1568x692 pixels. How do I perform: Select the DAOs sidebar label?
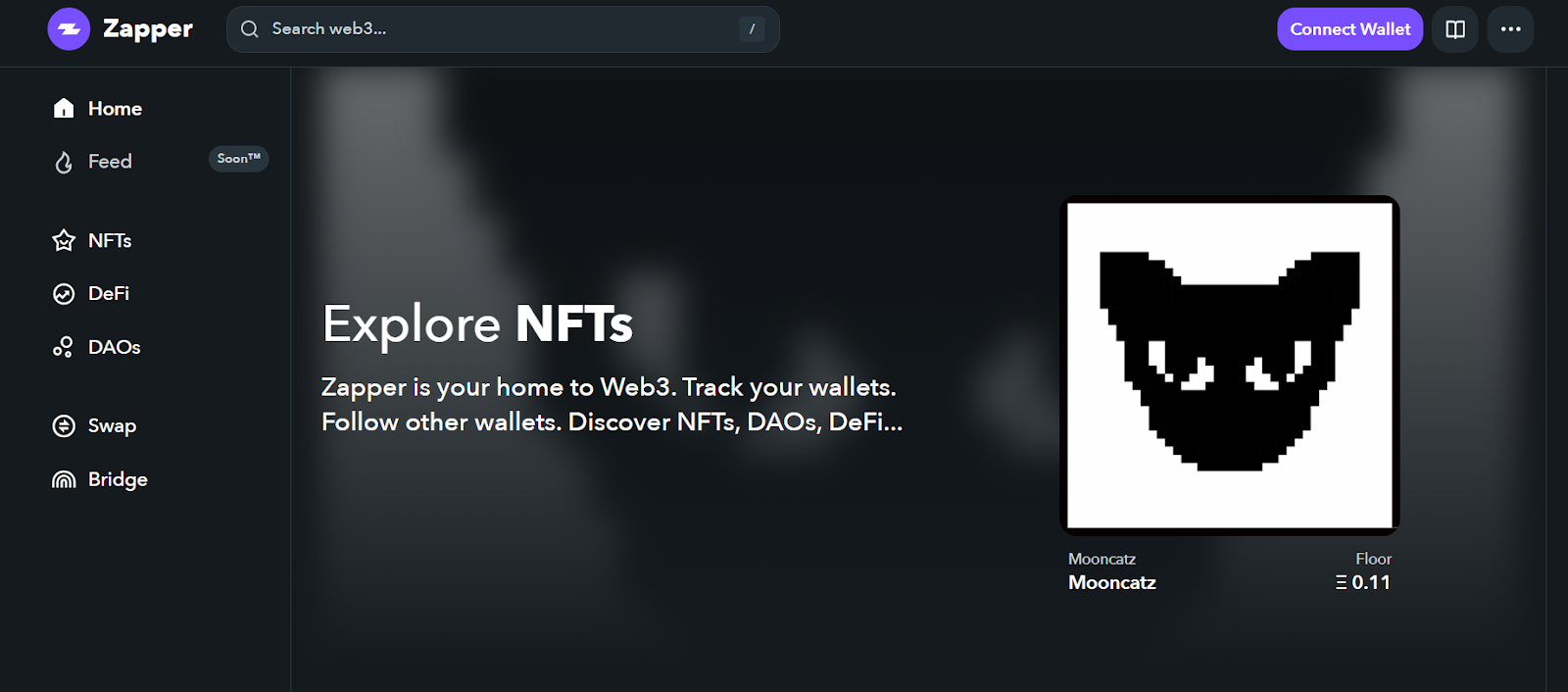114,347
